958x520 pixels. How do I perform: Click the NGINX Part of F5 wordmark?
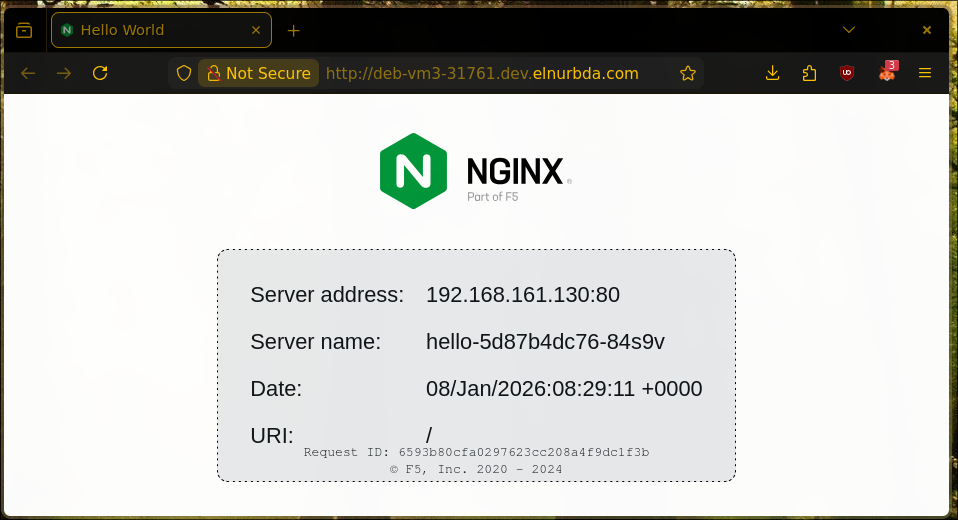click(x=519, y=178)
